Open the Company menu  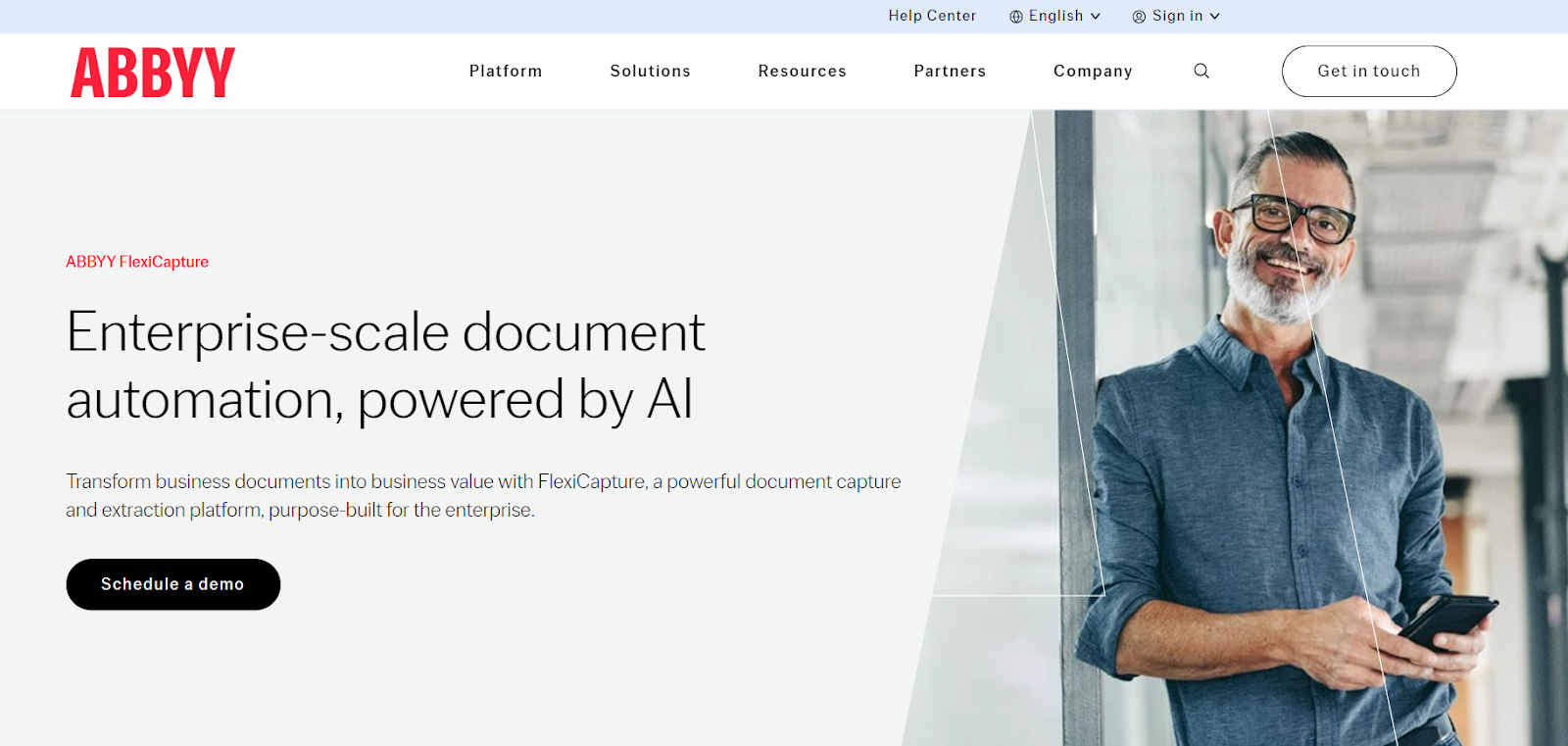pos(1094,71)
